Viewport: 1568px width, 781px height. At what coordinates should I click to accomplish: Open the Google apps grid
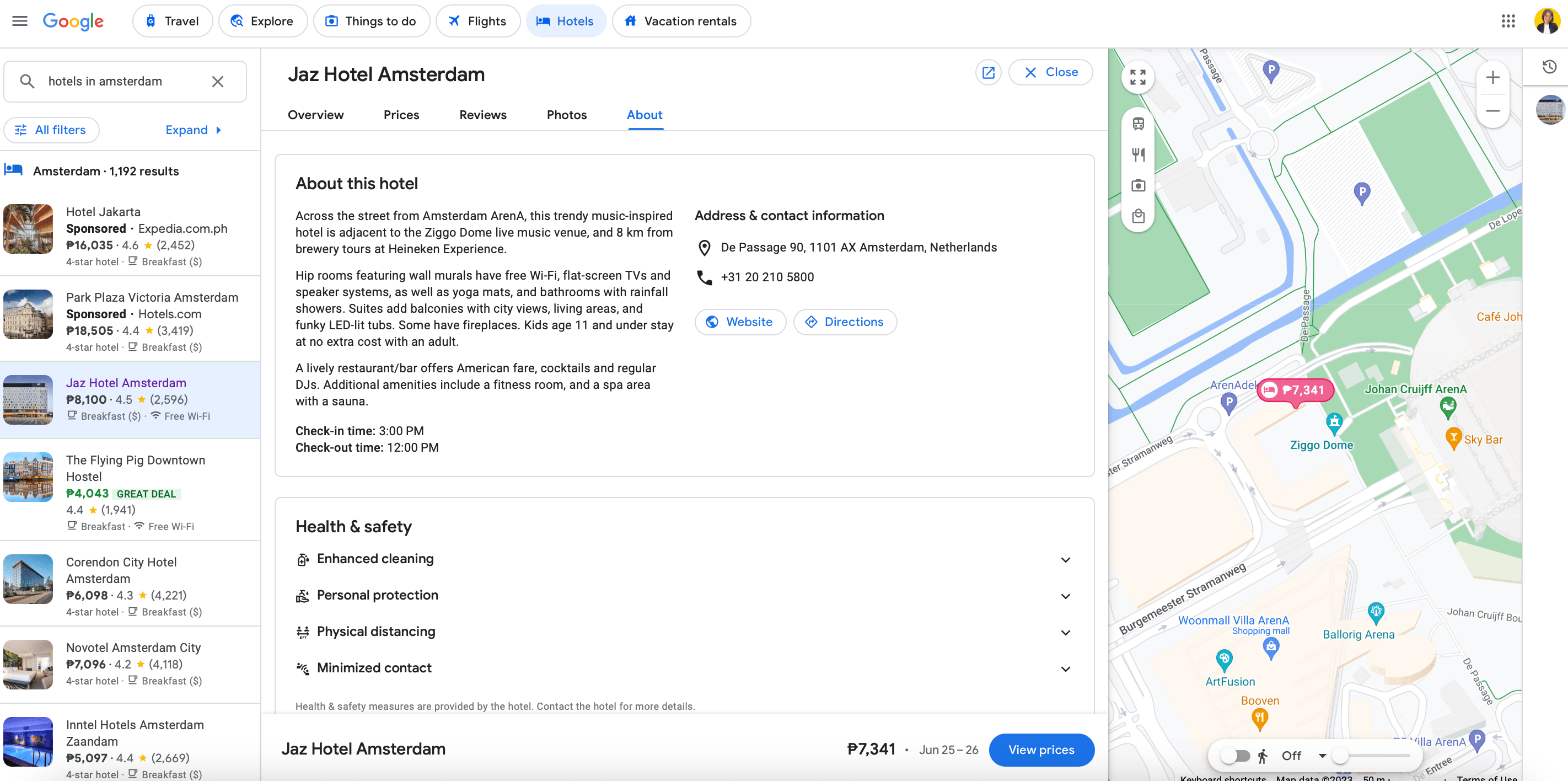tap(1508, 22)
